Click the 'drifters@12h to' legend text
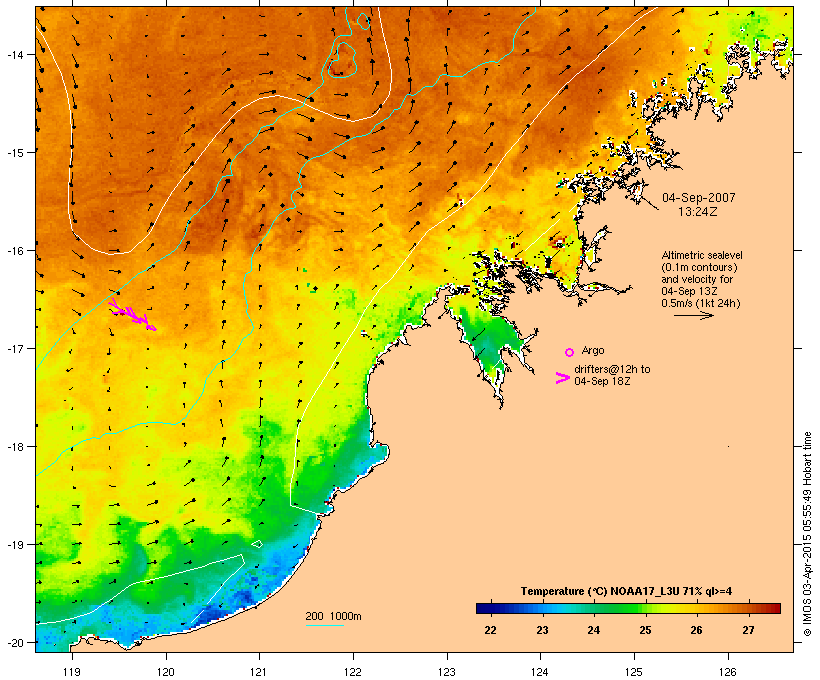 pyautogui.click(x=612, y=369)
